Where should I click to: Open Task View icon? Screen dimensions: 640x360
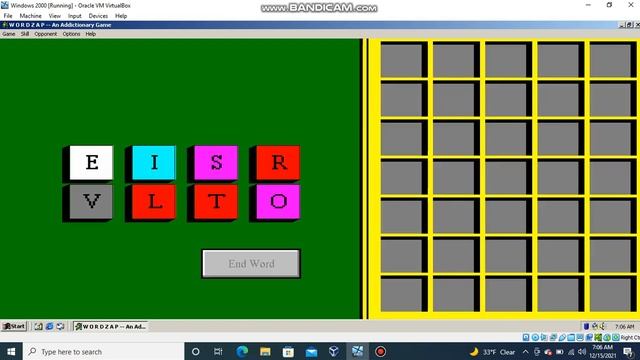point(218,351)
